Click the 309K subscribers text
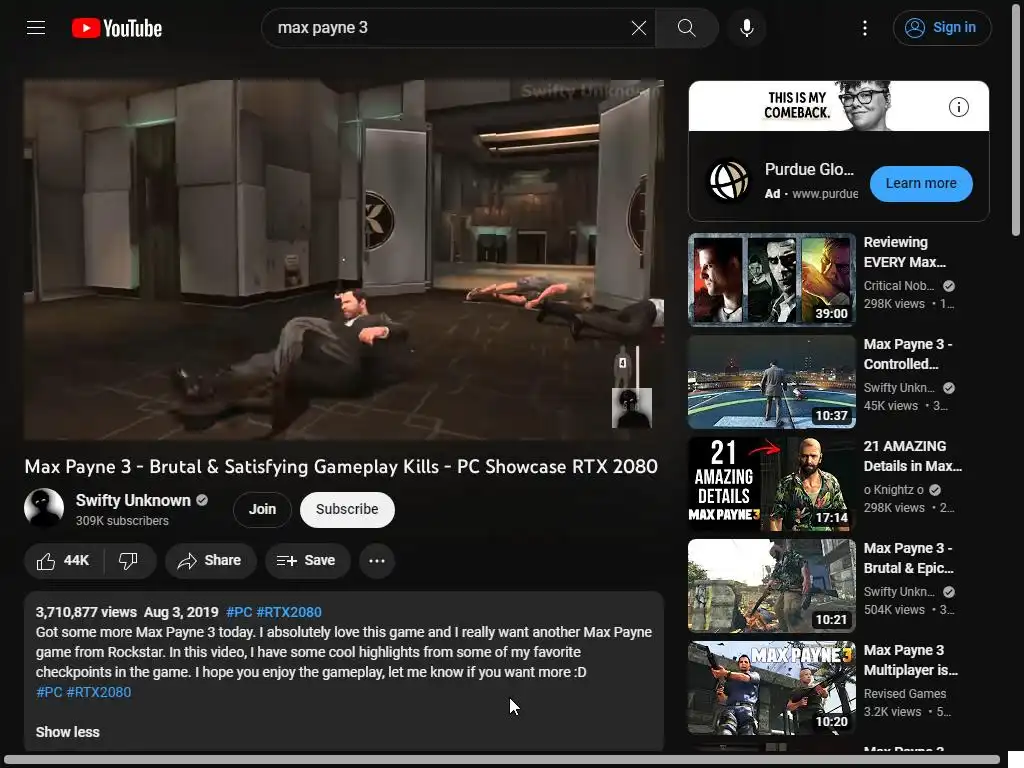Viewport: 1024px width, 768px height. (x=122, y=520)
